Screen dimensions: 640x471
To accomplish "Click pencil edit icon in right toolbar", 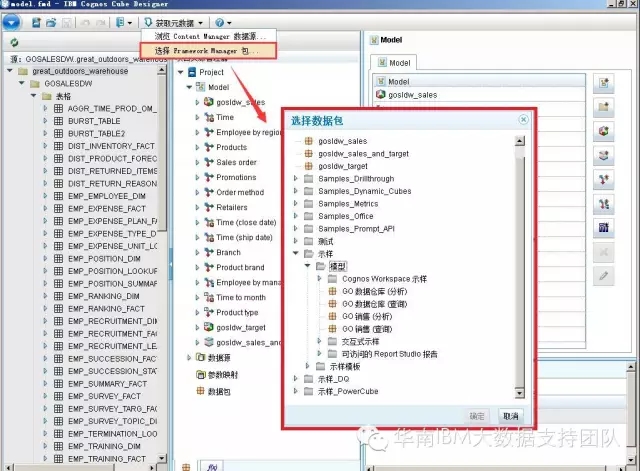I will coord(603,276).
